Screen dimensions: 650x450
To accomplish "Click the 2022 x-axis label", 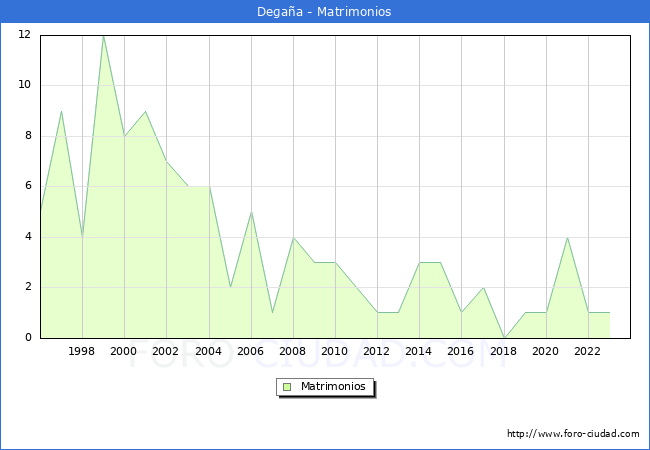I will [588, 352].
